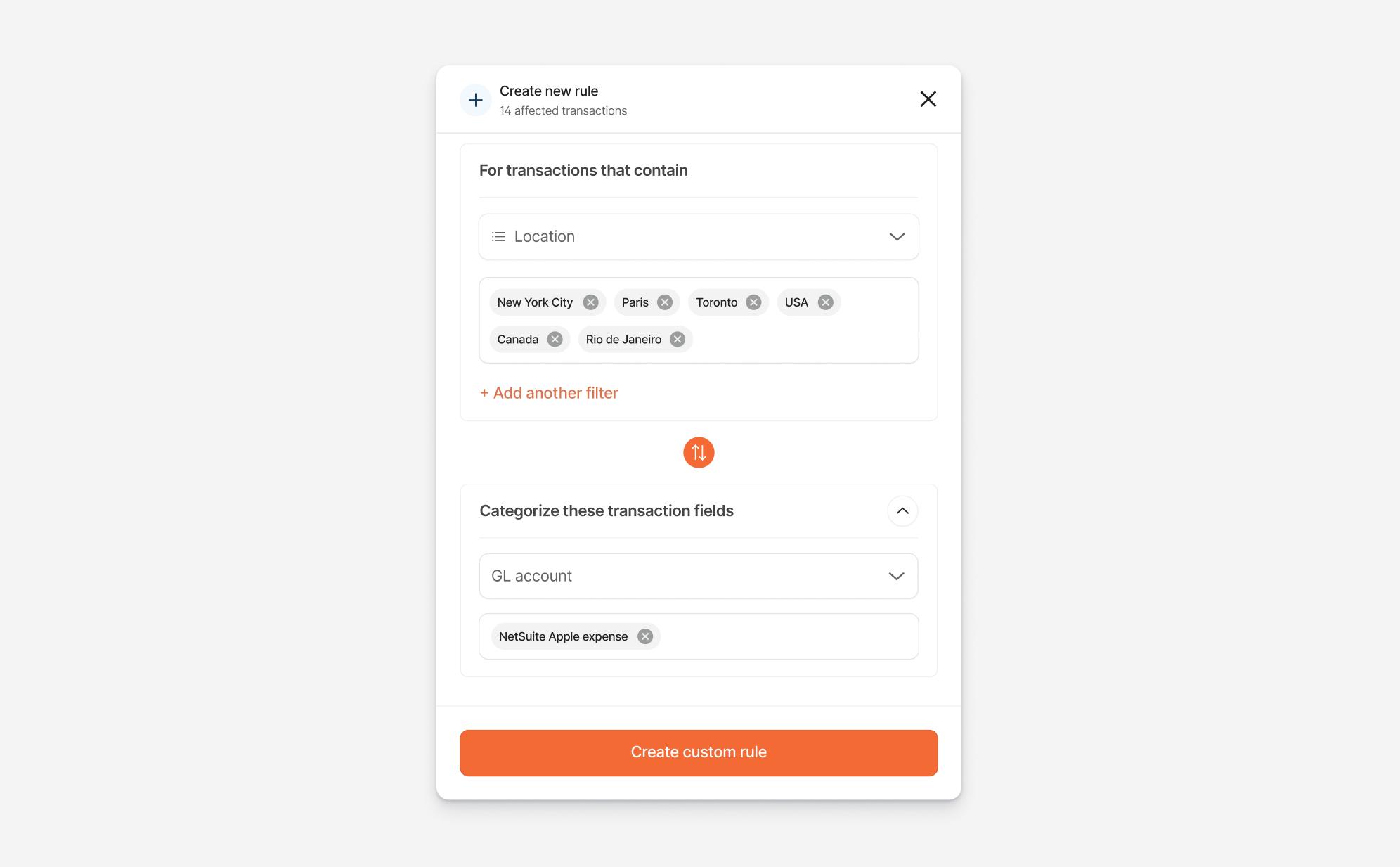The width and height of the screenshot is (1400, 867).
Task: Open the Location filter dropdown
Action: click(699, 237)
